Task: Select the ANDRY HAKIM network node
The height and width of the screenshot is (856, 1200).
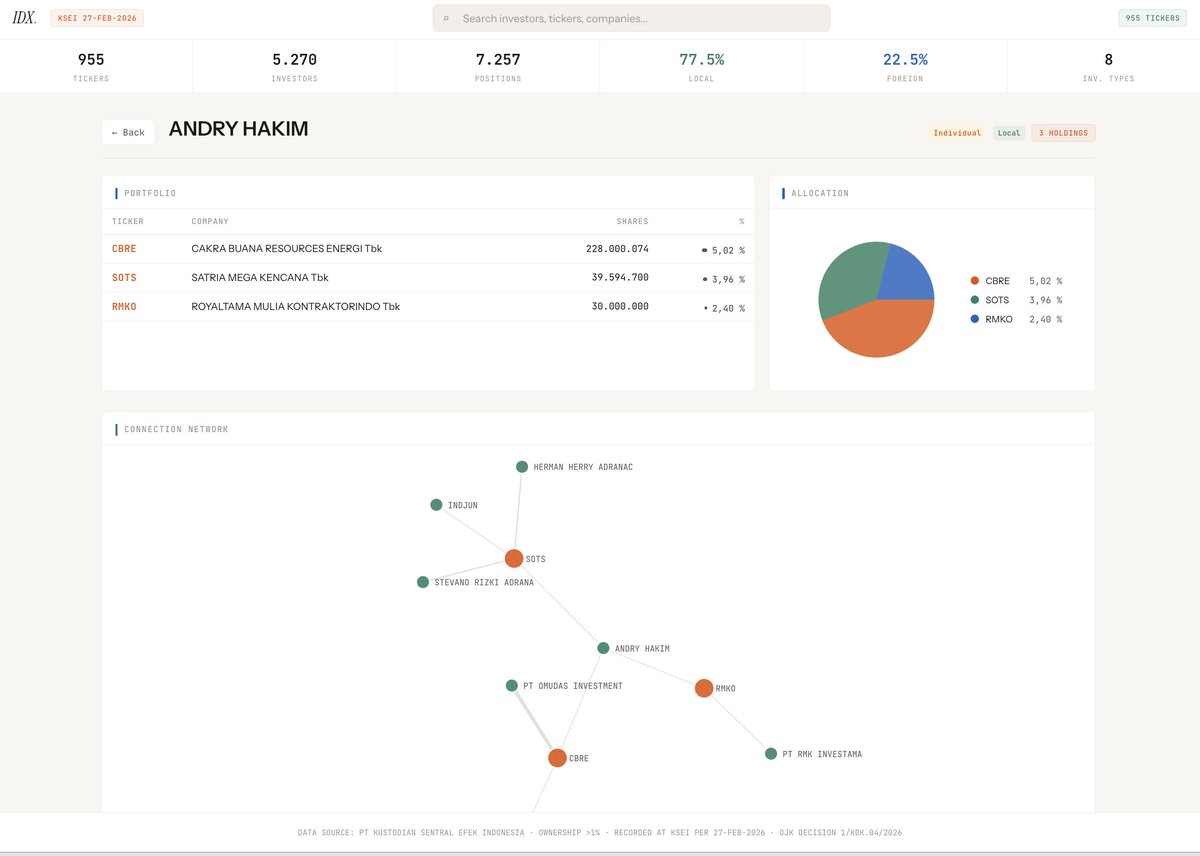Action: [603, 647]
